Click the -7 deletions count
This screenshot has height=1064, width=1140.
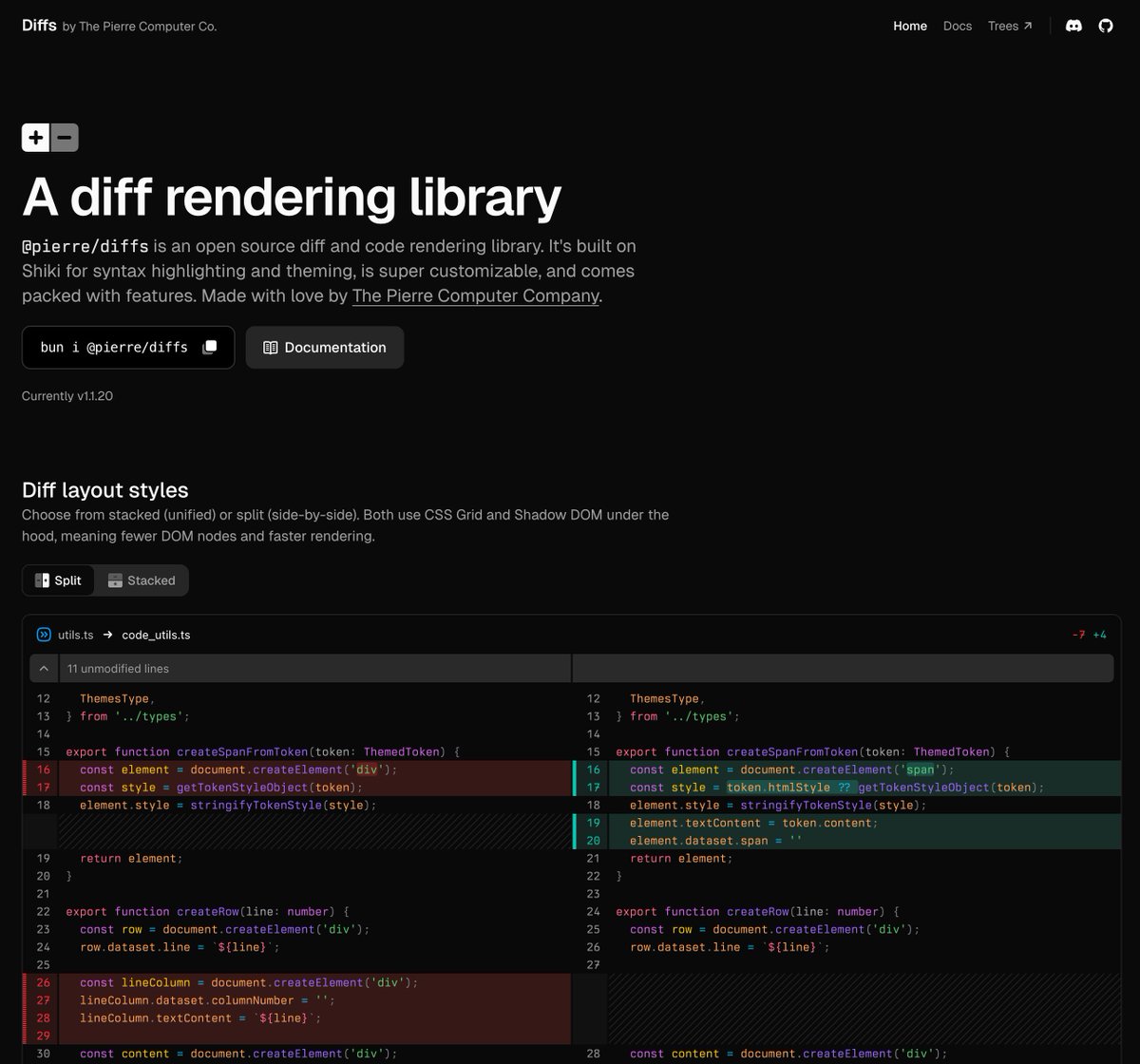(1078, 635)
